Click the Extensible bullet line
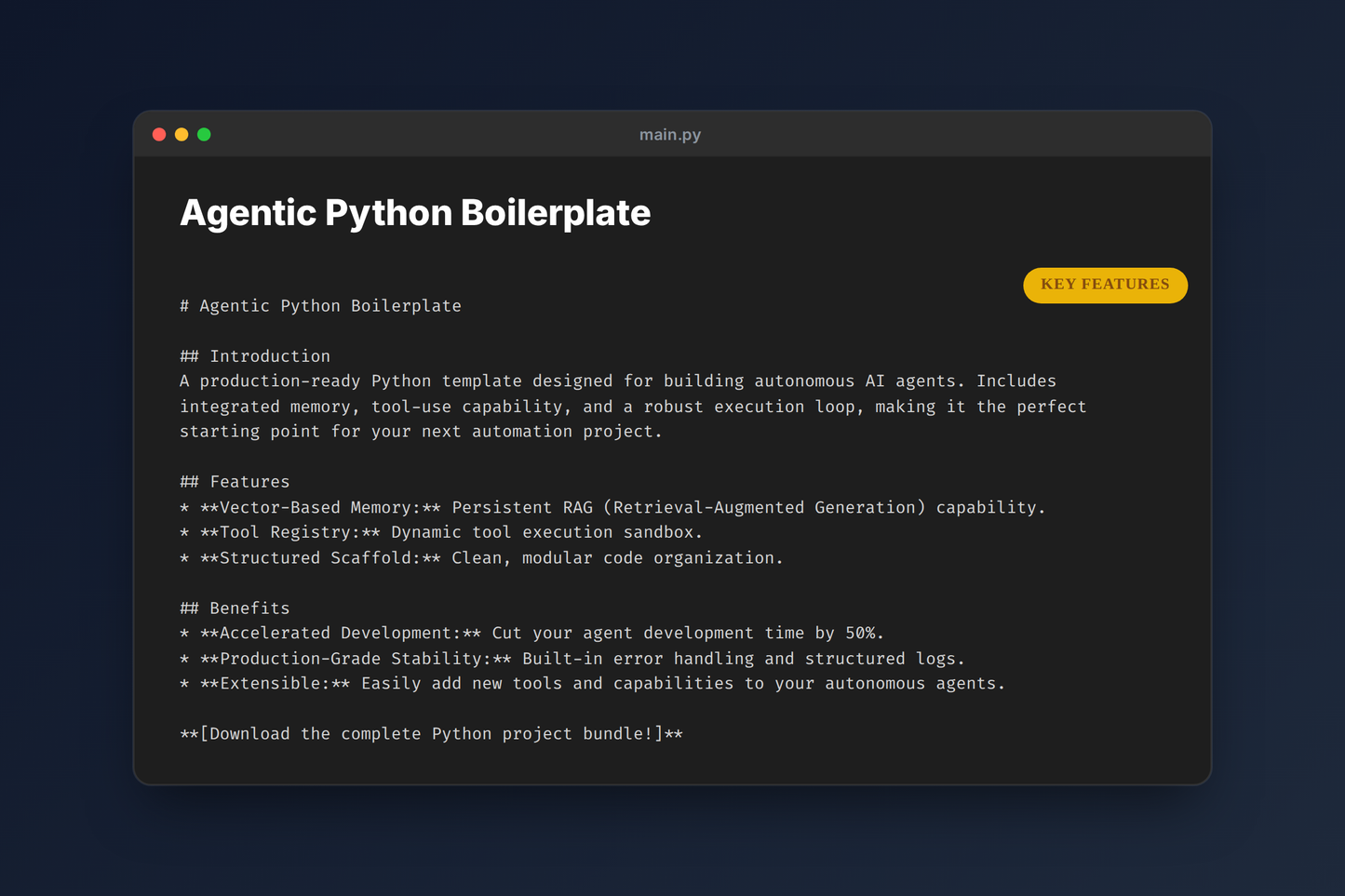Viewport: 1345px width, 896px height. 592,684
